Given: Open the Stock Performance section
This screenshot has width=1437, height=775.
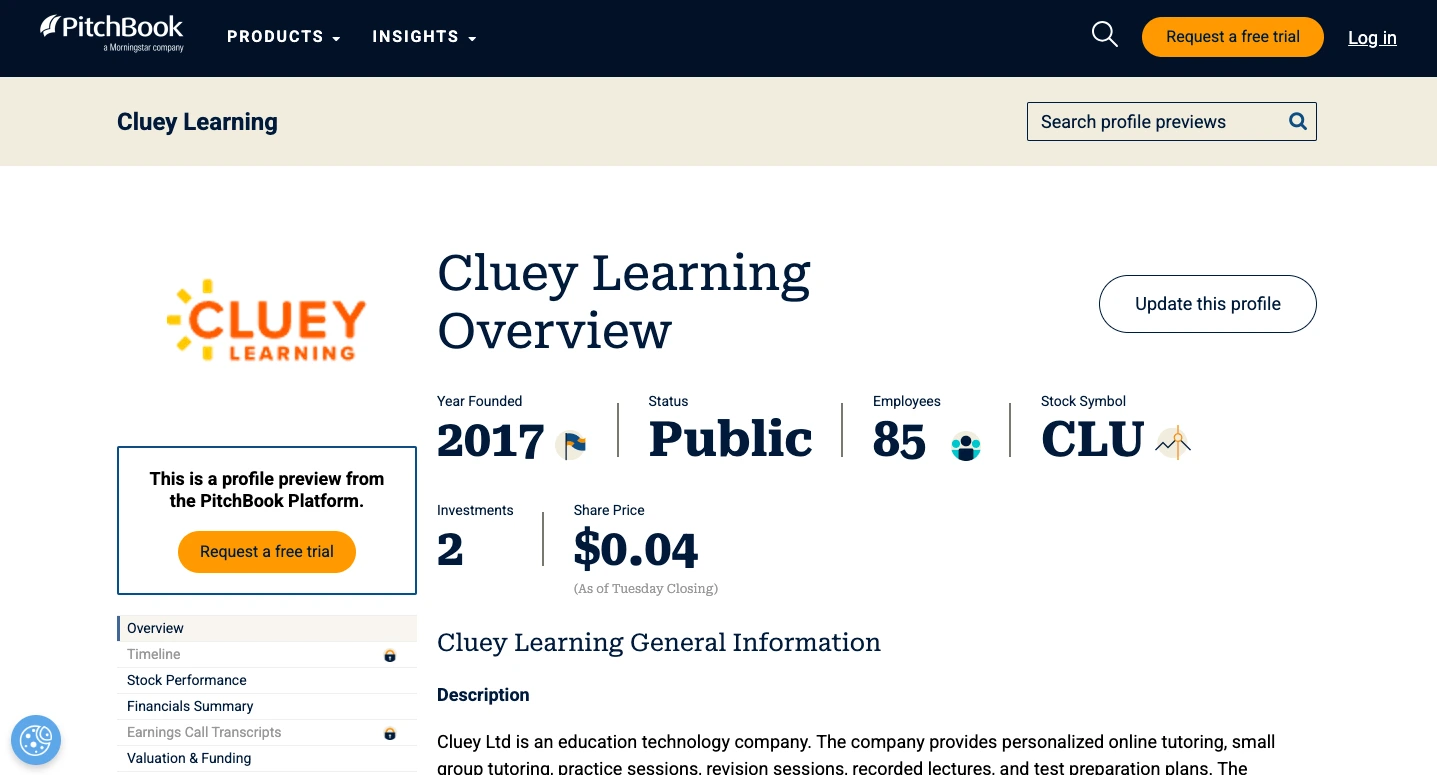Looking at the screenshot, I should pyautogui.click(x=186, y=680).
